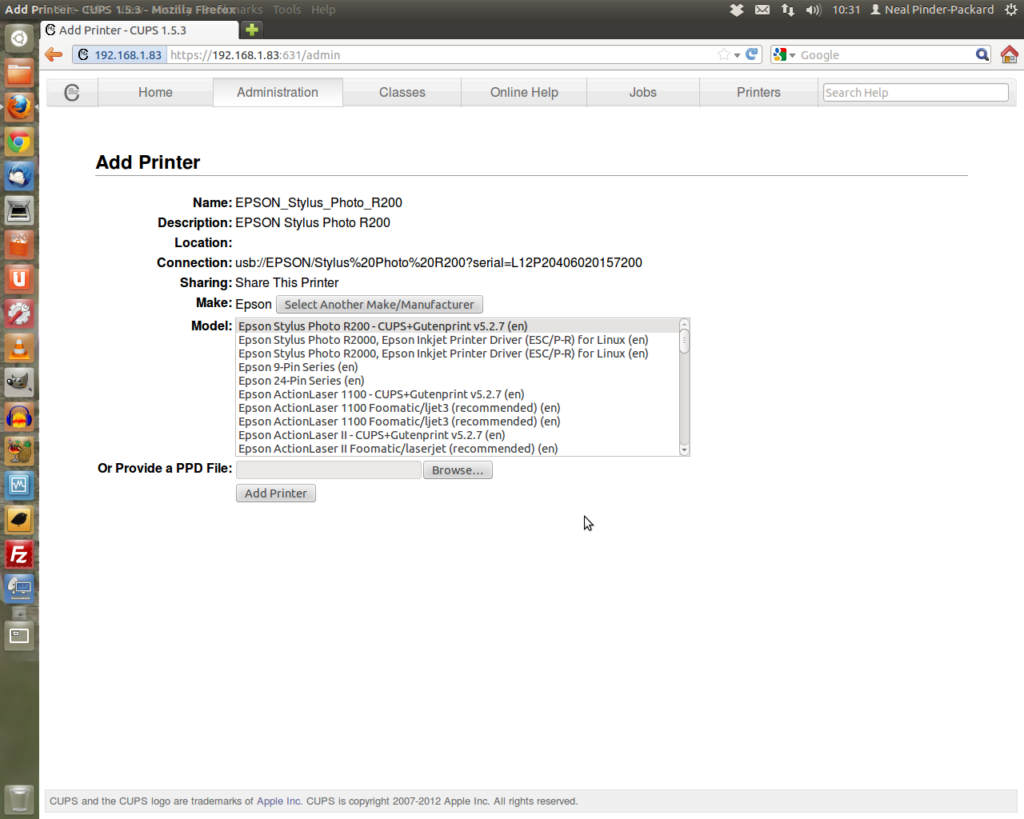1024x819 pixels.
Task: Launch FileZilla from the dock
Action: pos(19,555)
